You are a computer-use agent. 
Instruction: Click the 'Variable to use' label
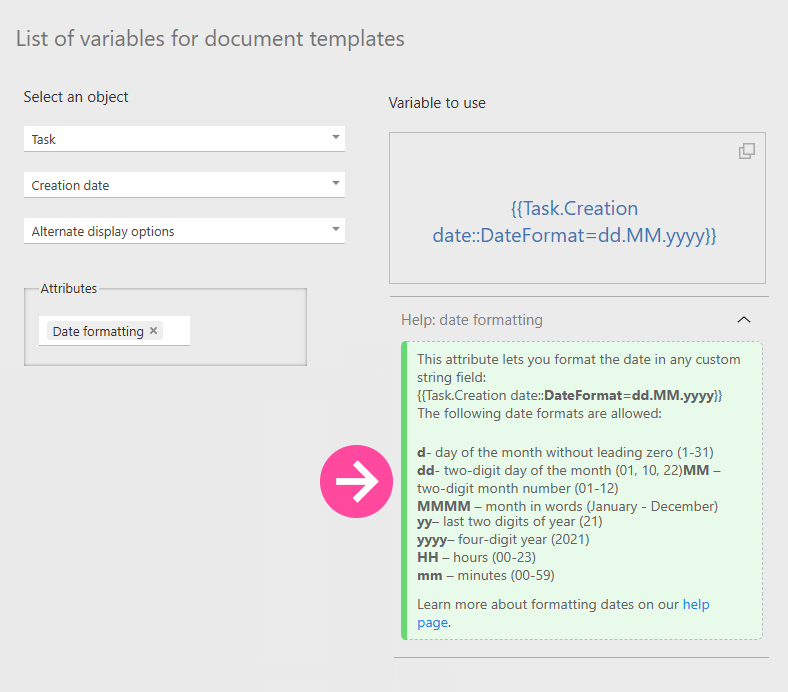437,103
